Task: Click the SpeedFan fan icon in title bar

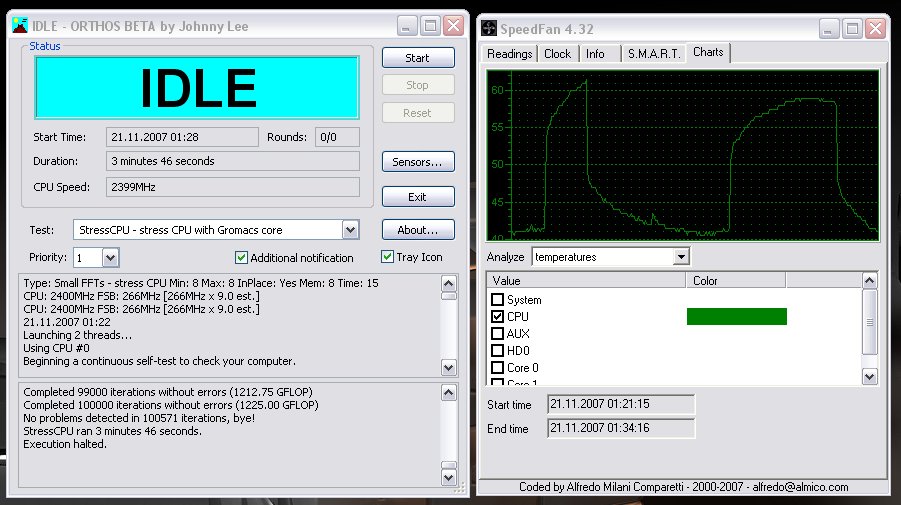Action: 489,28
